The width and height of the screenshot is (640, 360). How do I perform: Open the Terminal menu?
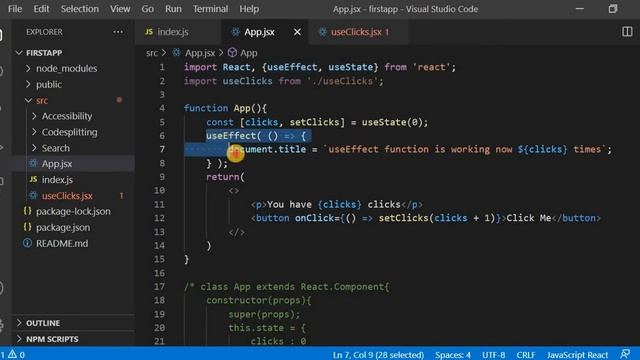[x=211, y=9]
